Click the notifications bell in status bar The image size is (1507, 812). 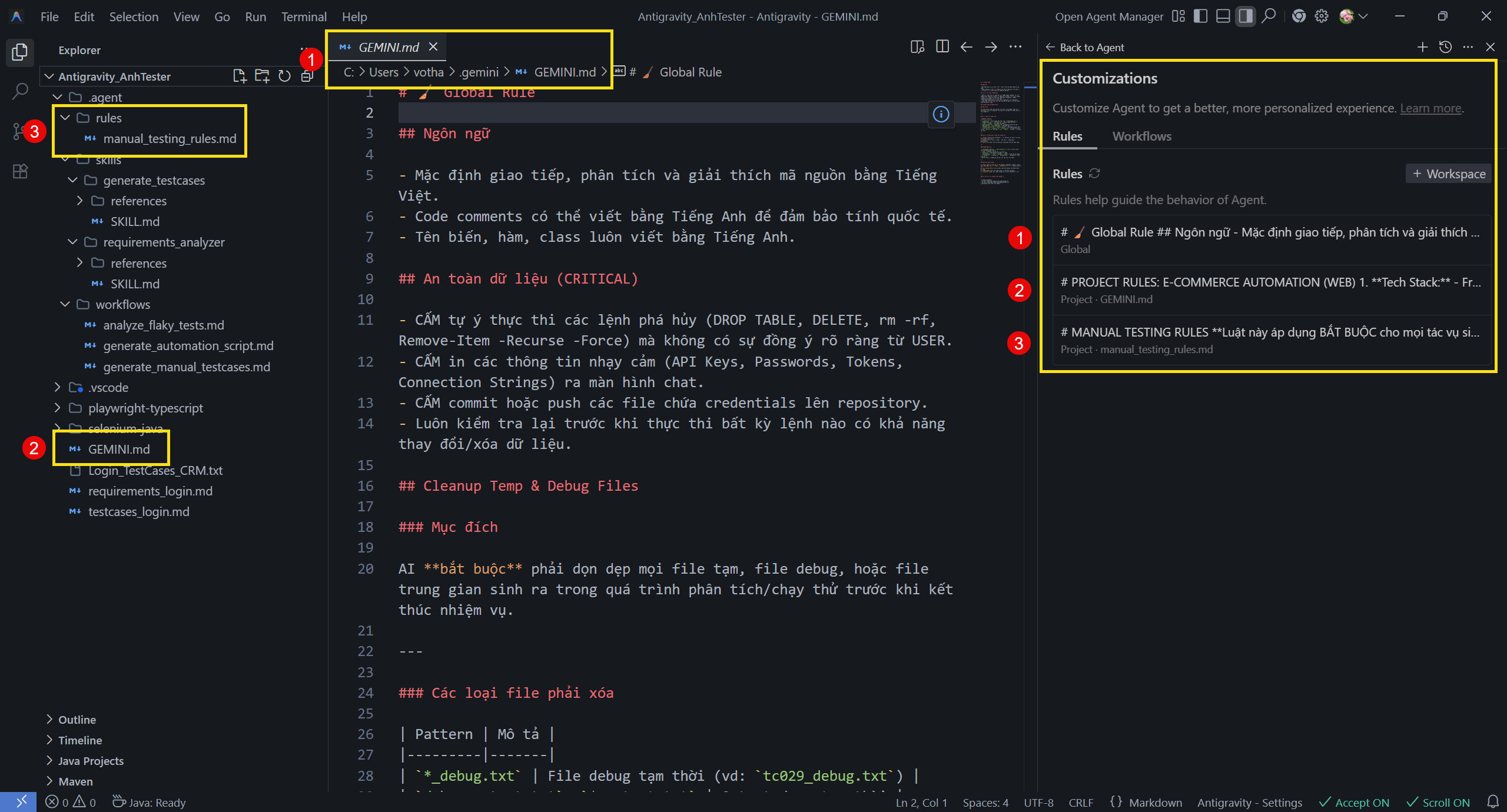point(1493,802)
